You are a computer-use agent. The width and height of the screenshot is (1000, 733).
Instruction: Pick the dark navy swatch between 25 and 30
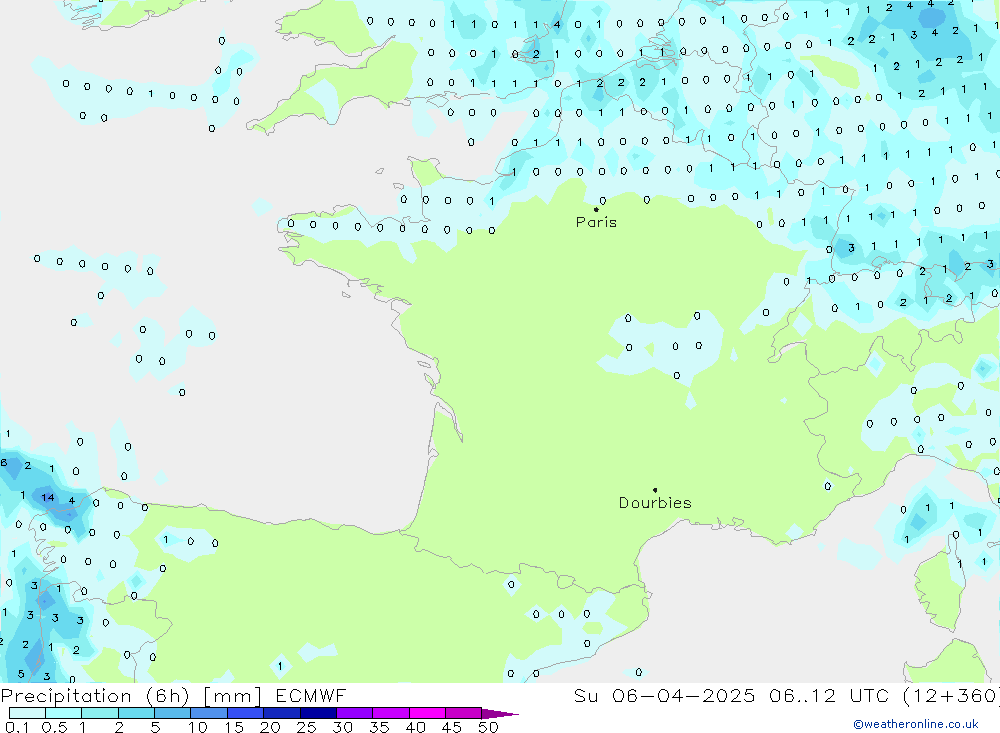pos(318,713)
